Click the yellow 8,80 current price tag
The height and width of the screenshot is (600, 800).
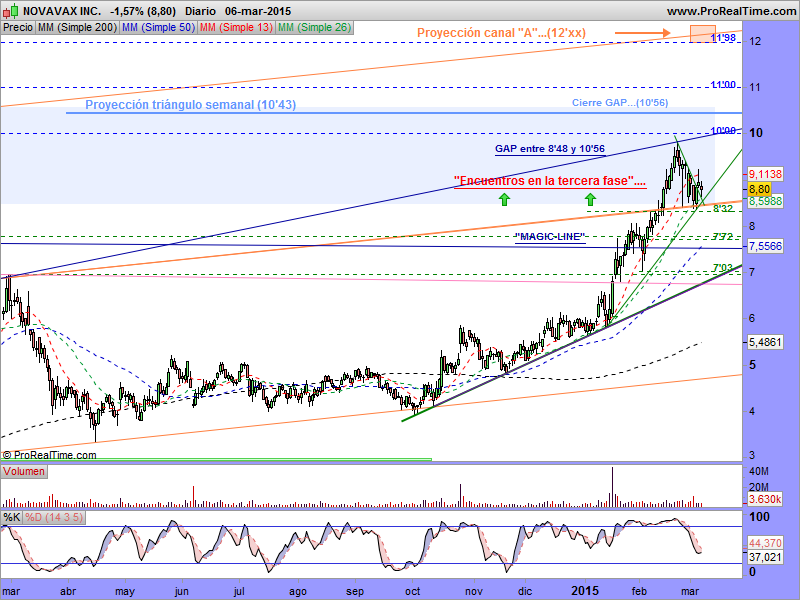pos(760,189)
